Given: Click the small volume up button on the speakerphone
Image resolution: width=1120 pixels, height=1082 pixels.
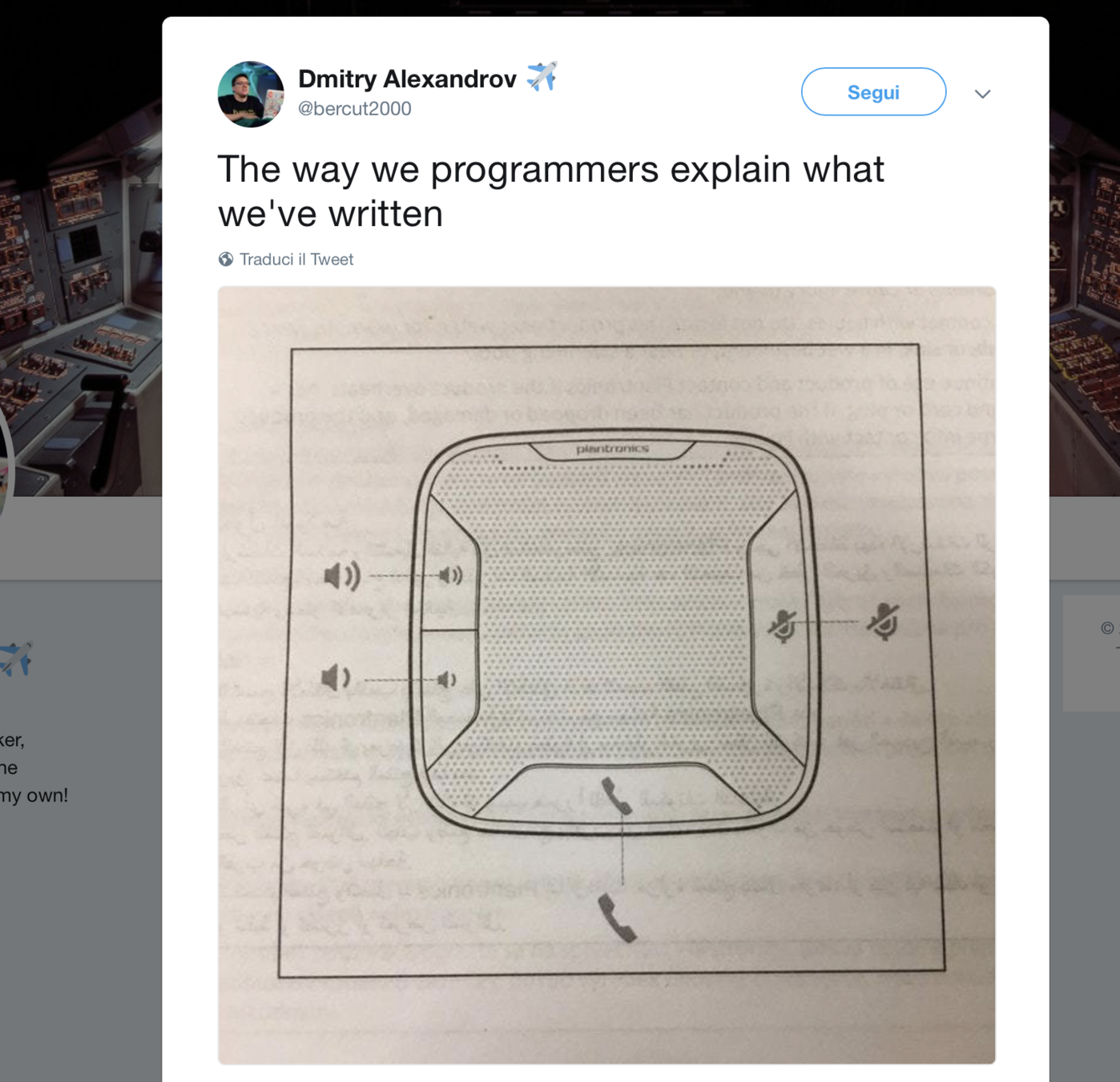Looking at the screenshot, I should [451, 575].
